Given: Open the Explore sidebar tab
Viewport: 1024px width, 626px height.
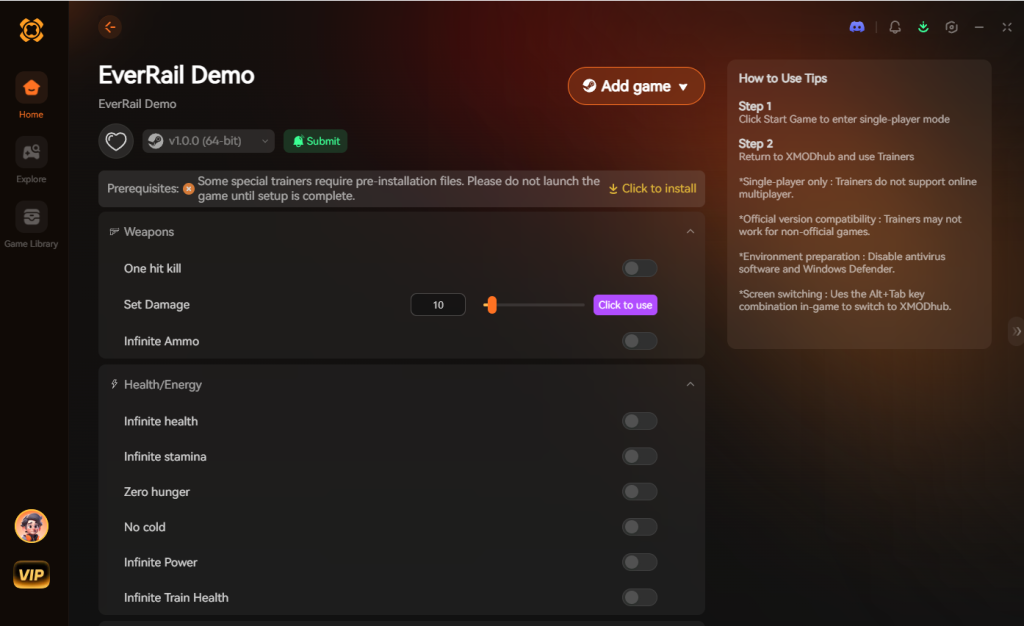Looking at the screenshot, I should tap(31, 161).
